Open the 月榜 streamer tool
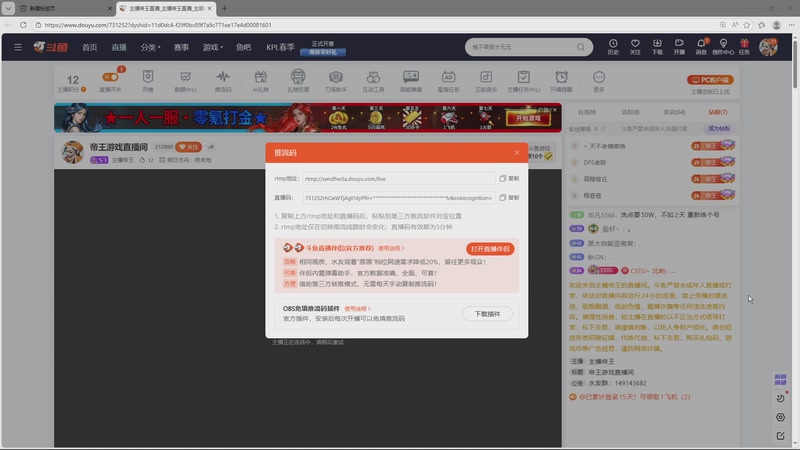The width and height of the screenshot is (800, 450). coord(148,81)
